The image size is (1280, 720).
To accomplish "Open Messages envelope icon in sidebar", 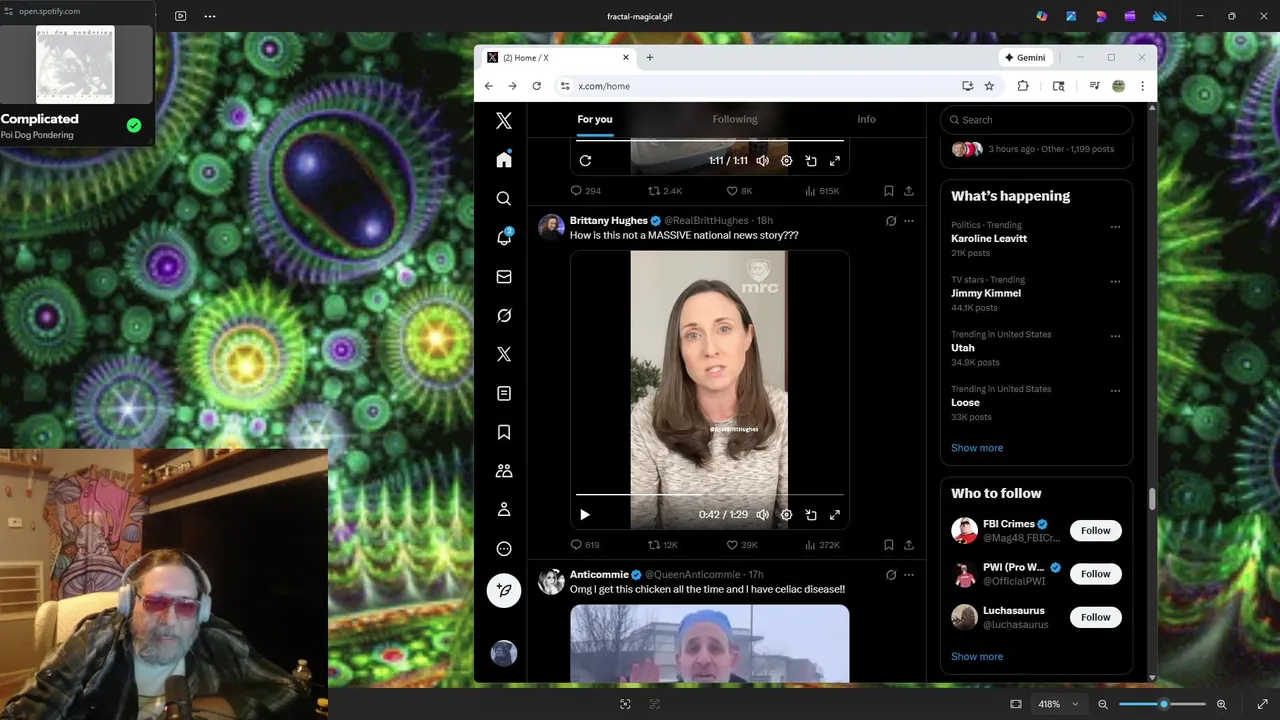I will pos(504,277).
